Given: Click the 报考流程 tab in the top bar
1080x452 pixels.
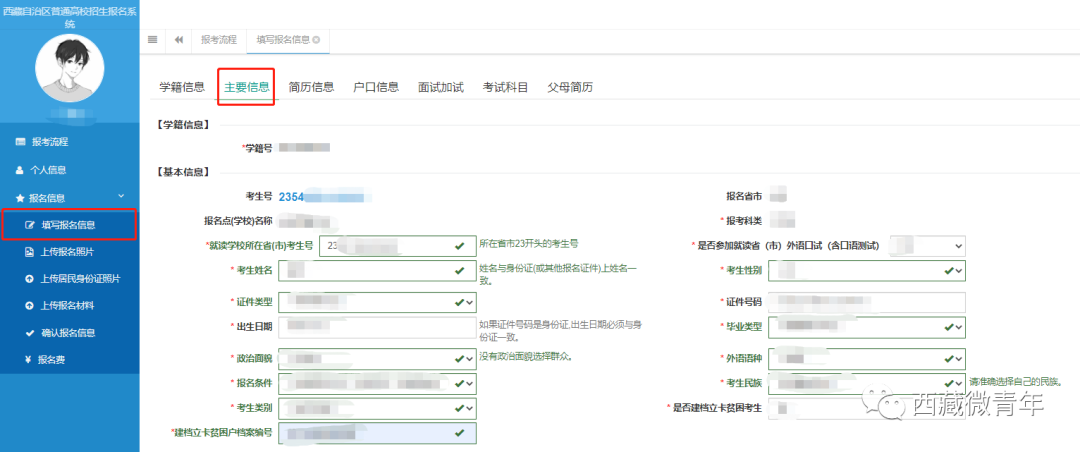Looking at the screenshot, I should [x=218, y=40].
